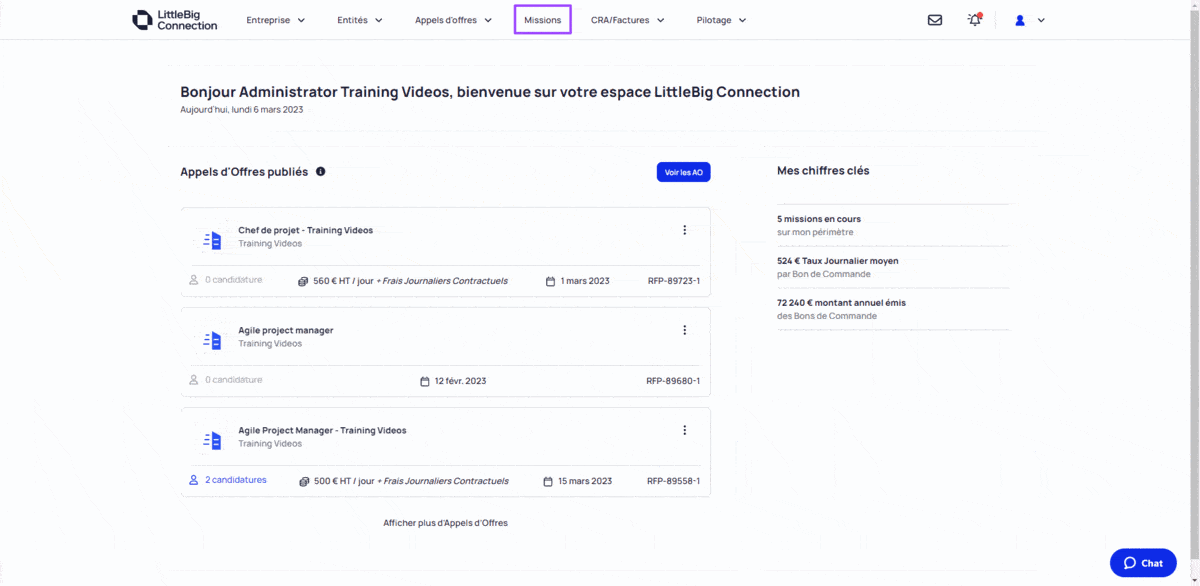This screenshot has height=586, width=1200.
Task: Open three-dot menu for Chef de projet
Action: [x=684, y=230]
